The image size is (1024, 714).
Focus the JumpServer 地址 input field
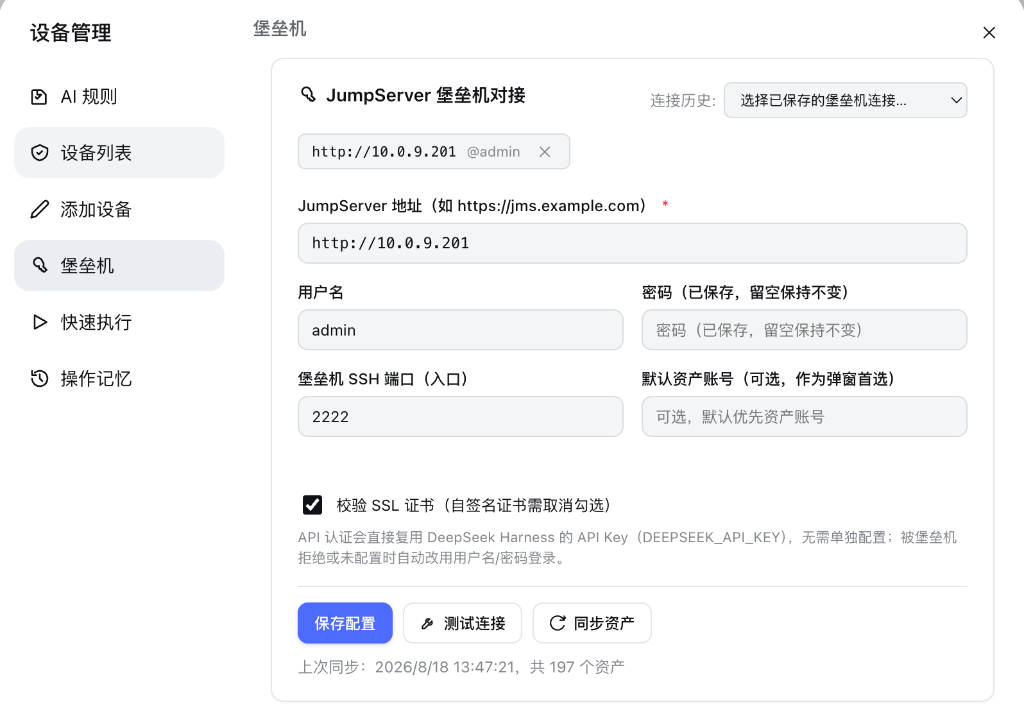click(x=632, y=244)
